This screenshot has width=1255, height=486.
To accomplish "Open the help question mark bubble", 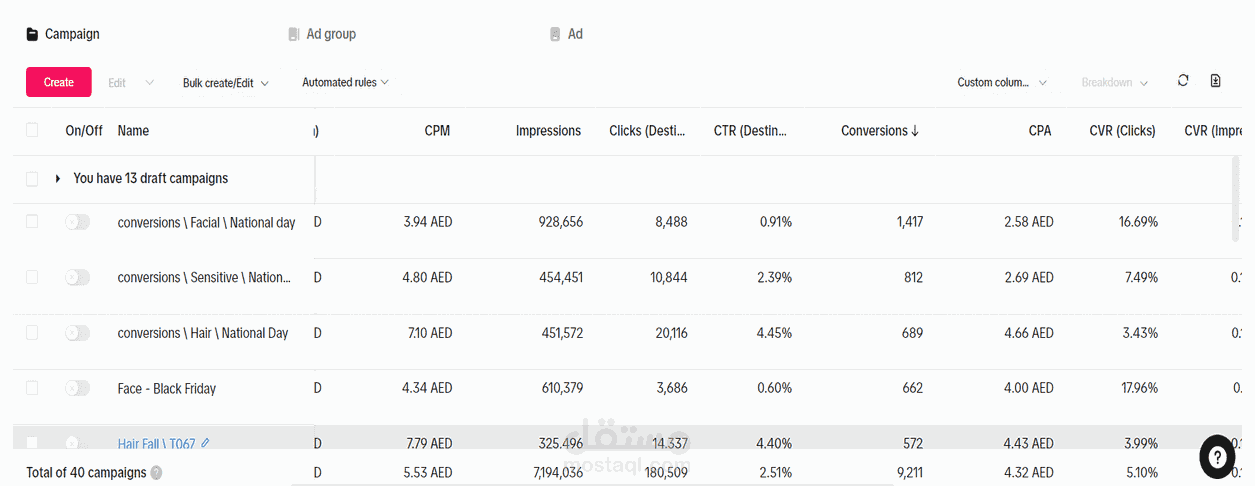I will coord(1217,457).
